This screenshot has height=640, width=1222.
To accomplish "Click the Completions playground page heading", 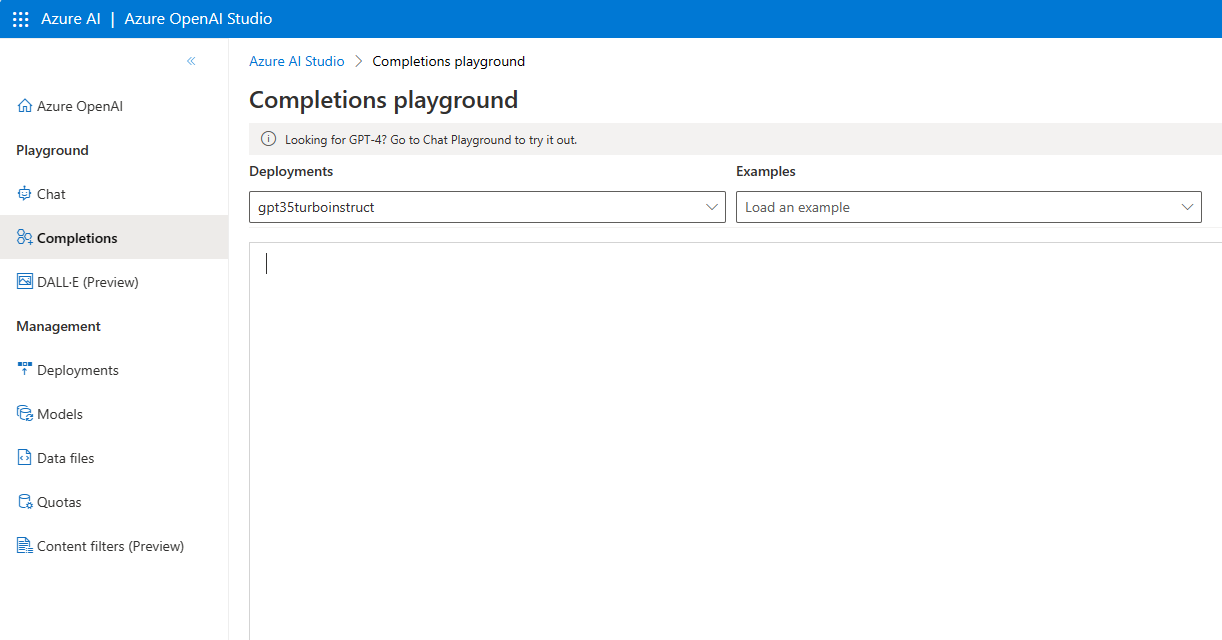I will click(384, 100).
